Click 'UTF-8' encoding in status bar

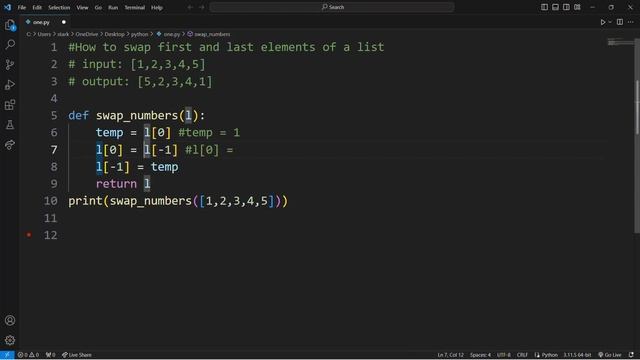tap(504, 355)
